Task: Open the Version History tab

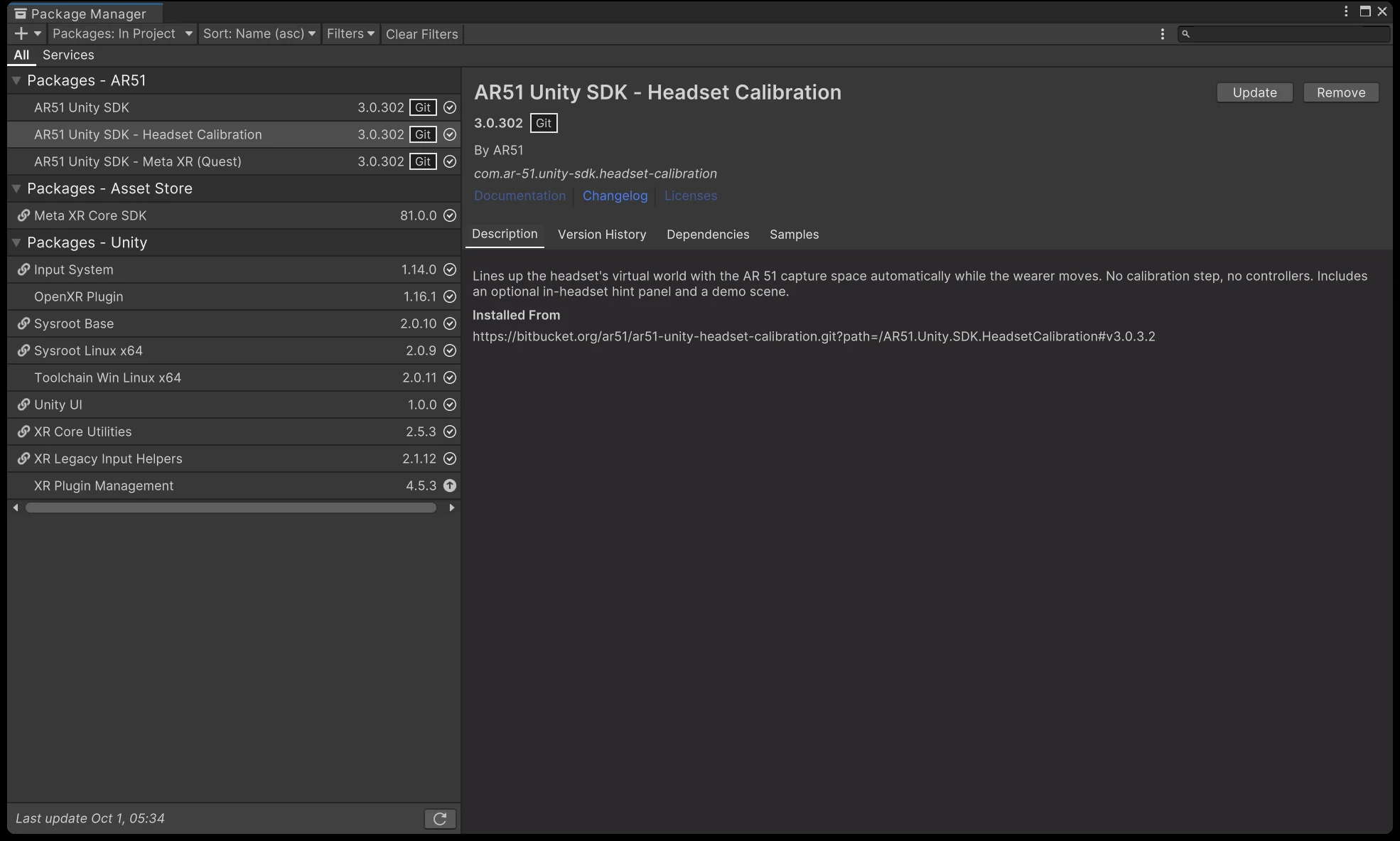Action: [x=602, y=235]
